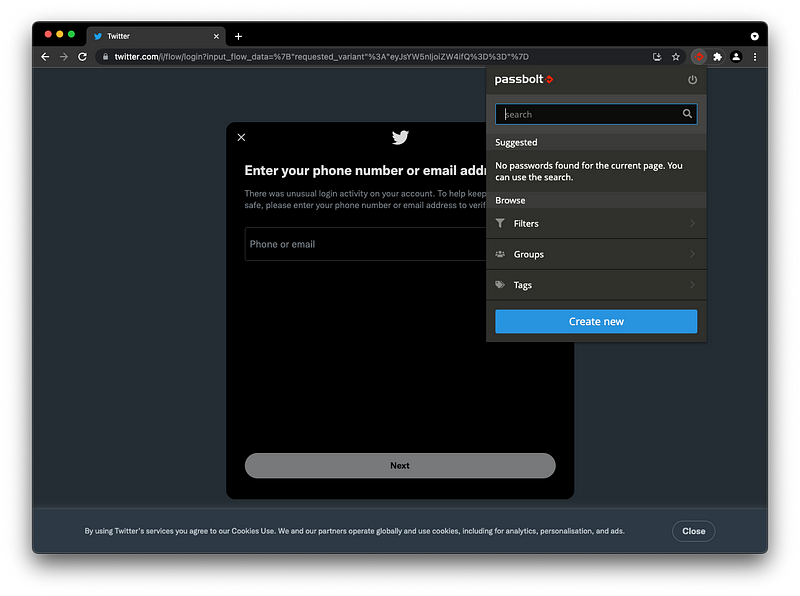Open a new browser tab
The width and height of the screenshot is (800, 596).
pyautogui.click(x=238, y=36)
